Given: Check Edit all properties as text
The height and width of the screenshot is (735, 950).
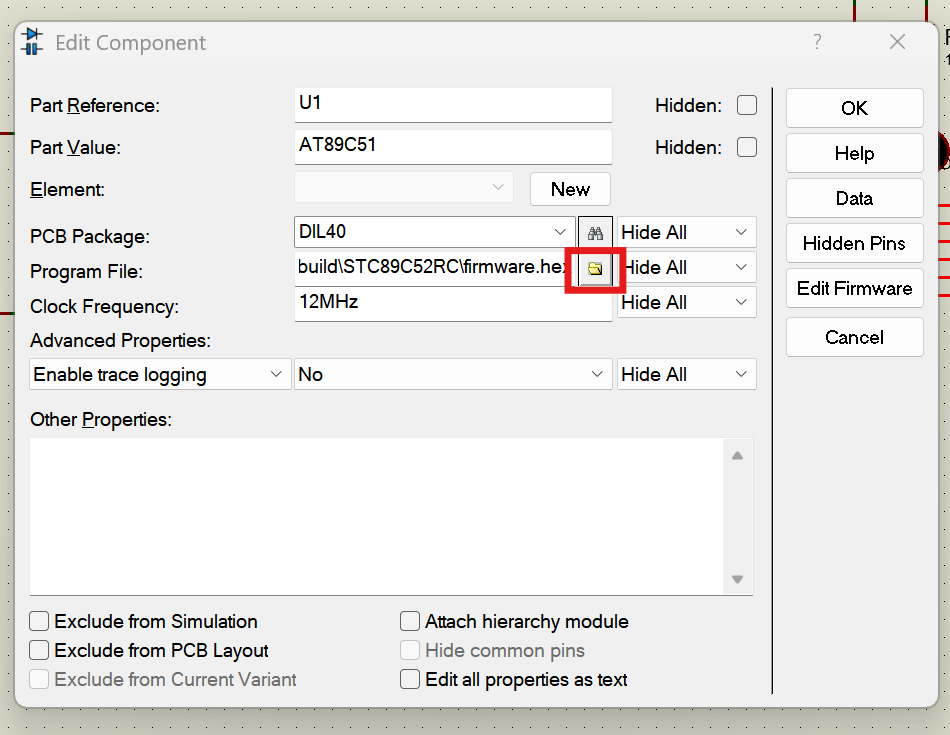Looking at the screenshot, I should (x=410, y=679).
